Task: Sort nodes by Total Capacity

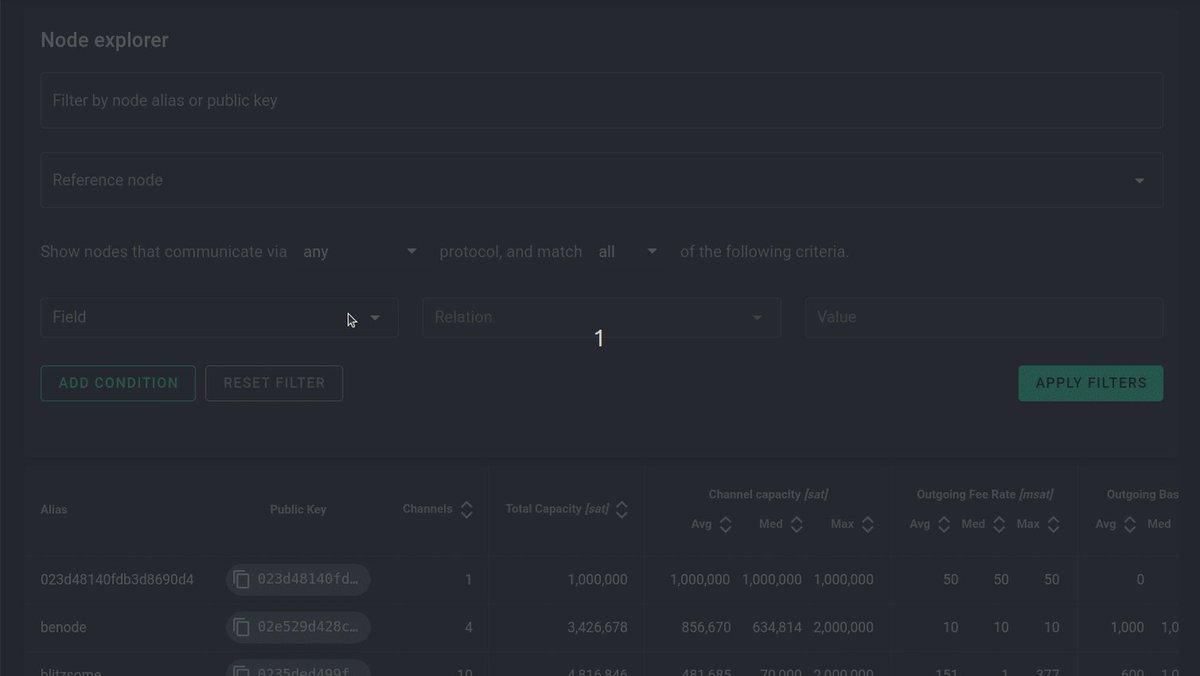Action: 622,508
